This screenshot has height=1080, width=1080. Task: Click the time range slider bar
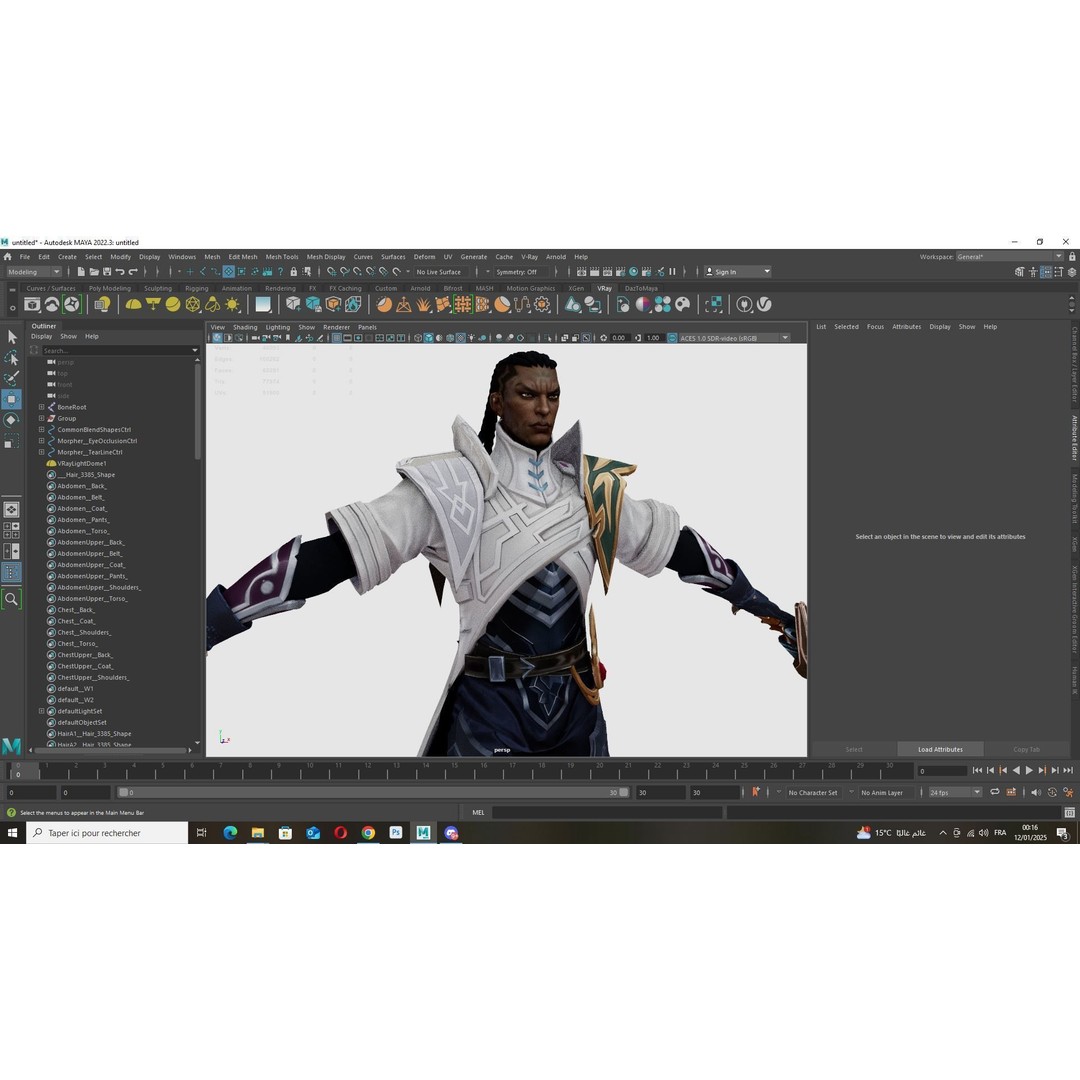coord(373,793)
